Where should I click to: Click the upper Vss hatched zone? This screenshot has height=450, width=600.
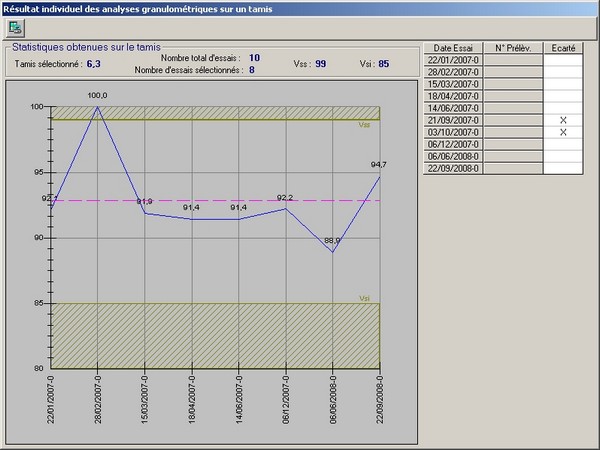click(200, 113)
